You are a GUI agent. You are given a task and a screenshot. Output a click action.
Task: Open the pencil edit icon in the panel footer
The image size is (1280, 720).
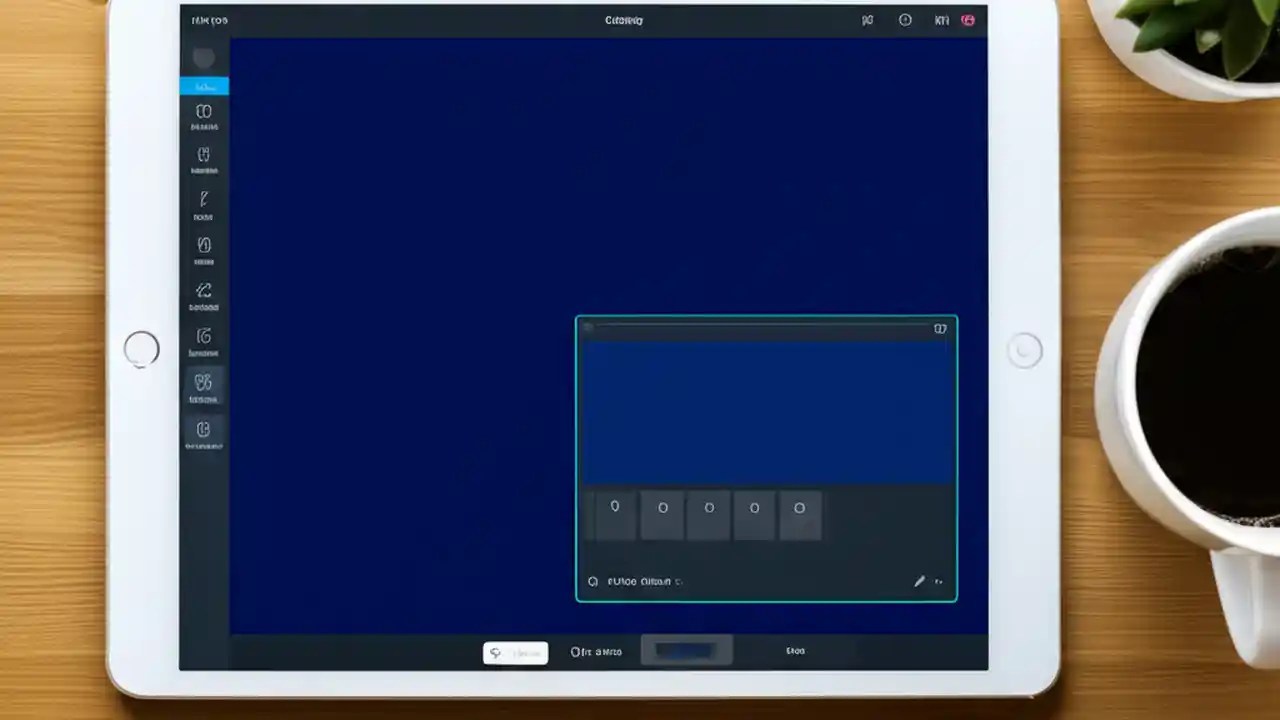click(x=919, y=580)
